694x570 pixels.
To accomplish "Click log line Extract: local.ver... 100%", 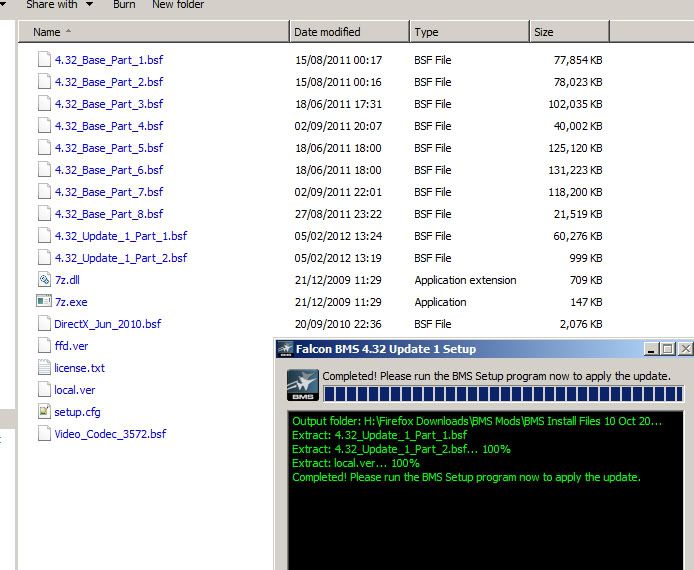I will (x=355, y=463).
